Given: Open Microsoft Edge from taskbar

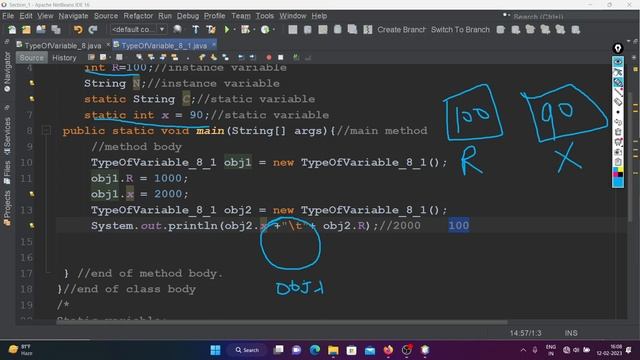Looking at the screenshot, I should pos(315,350).
